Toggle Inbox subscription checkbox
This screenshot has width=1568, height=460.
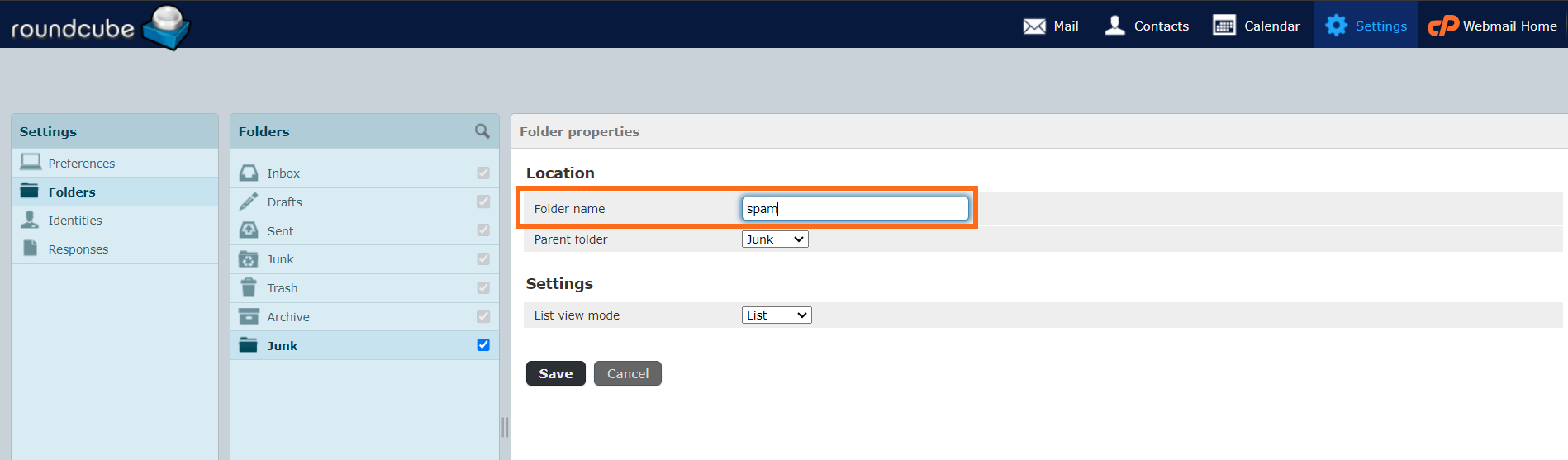pos(483,173)
